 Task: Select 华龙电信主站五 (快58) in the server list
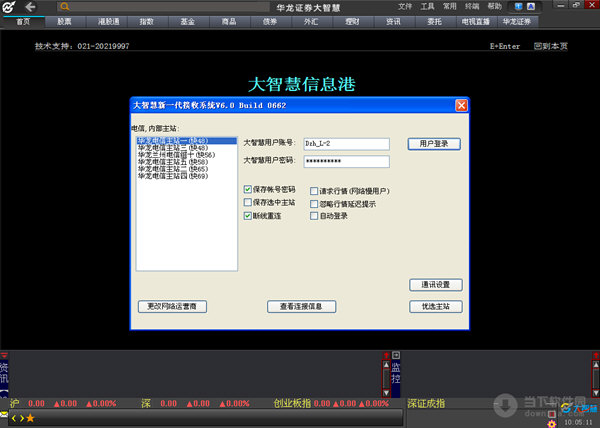coord(187,162)
